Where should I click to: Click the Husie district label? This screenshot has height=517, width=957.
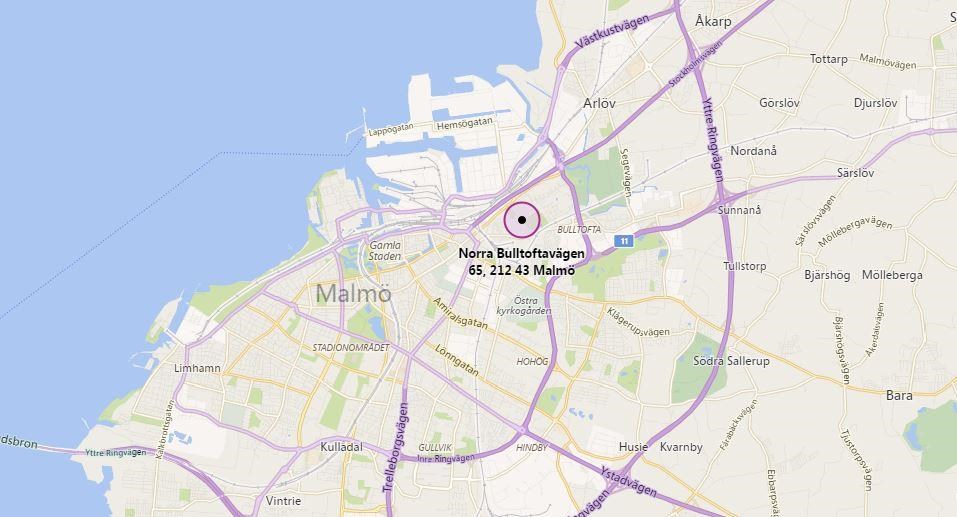point(633,447)
